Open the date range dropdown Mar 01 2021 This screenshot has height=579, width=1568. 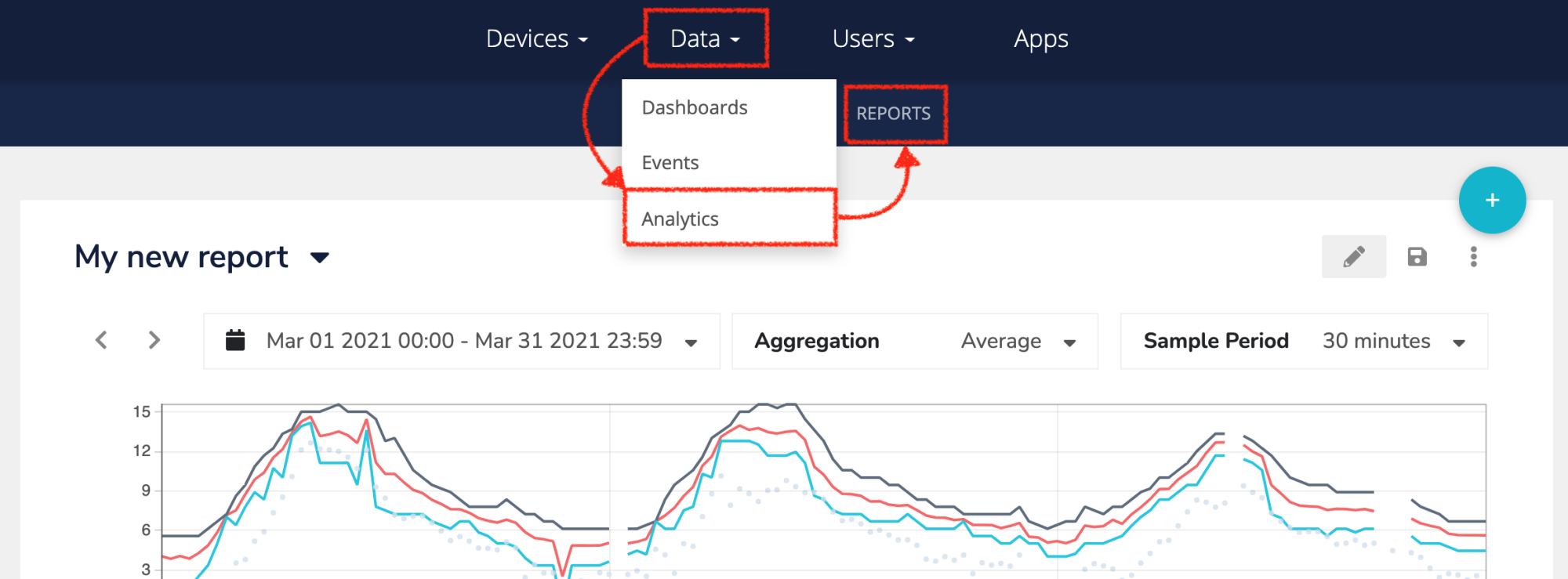coord(462,341)
